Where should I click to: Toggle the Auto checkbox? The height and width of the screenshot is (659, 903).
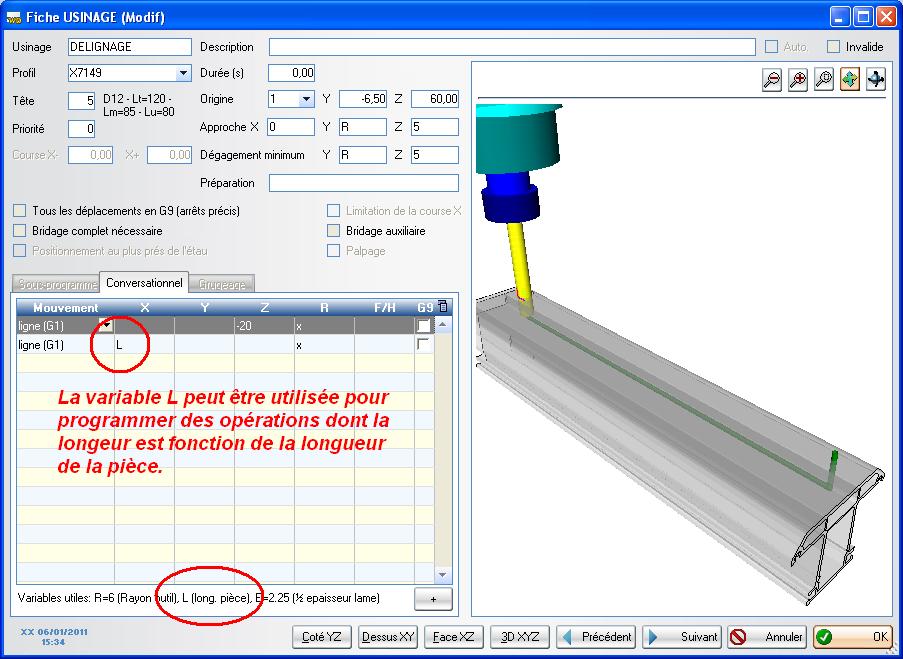771,47
